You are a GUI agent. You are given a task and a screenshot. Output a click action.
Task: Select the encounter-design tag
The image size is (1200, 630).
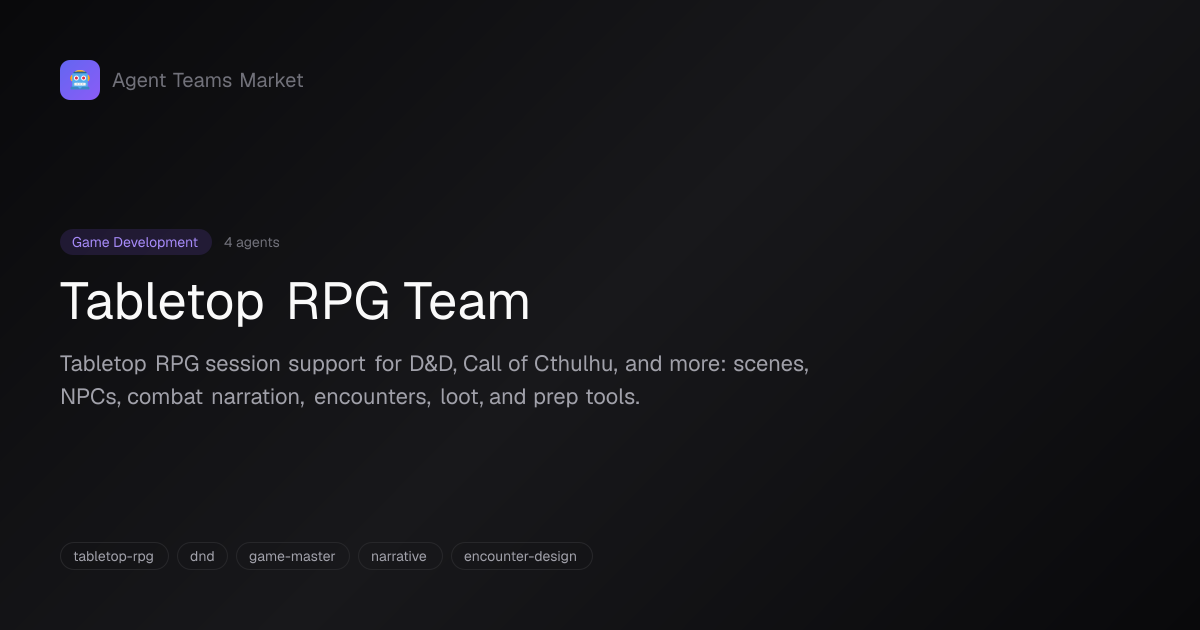521,556
